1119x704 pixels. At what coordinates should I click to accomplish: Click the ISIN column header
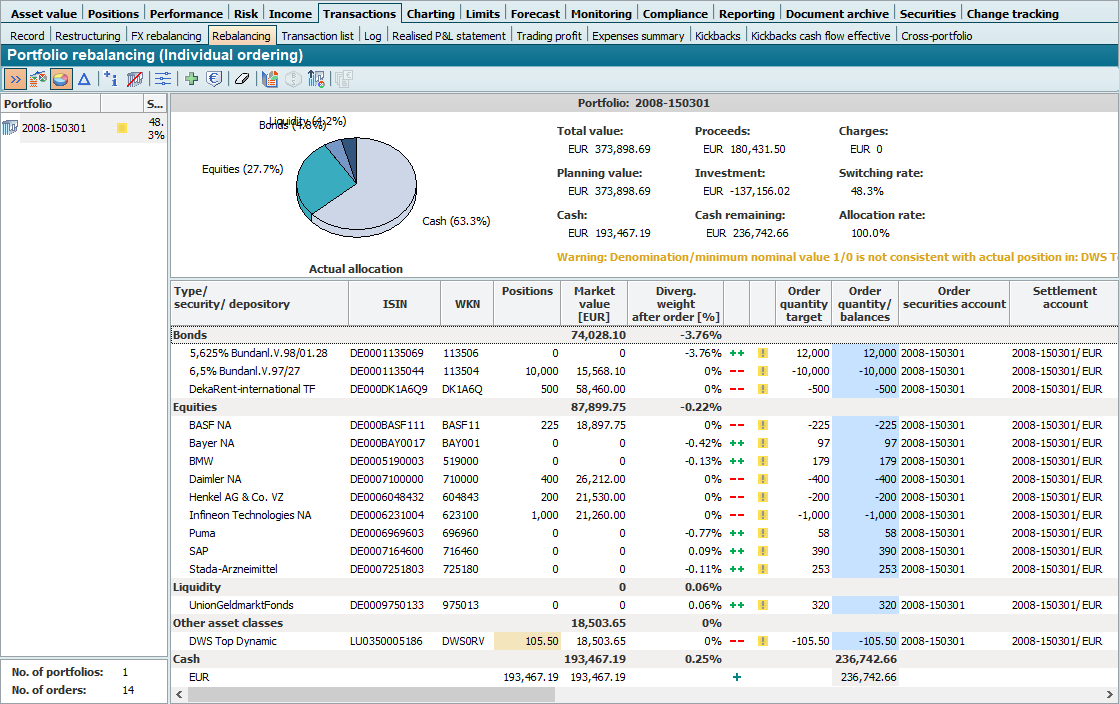coord(394,303)
